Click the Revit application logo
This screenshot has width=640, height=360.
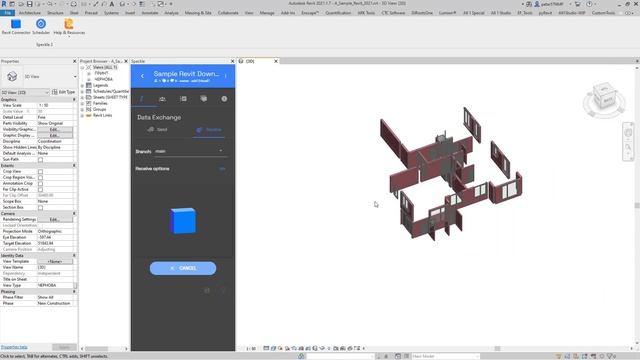[4, 4]
